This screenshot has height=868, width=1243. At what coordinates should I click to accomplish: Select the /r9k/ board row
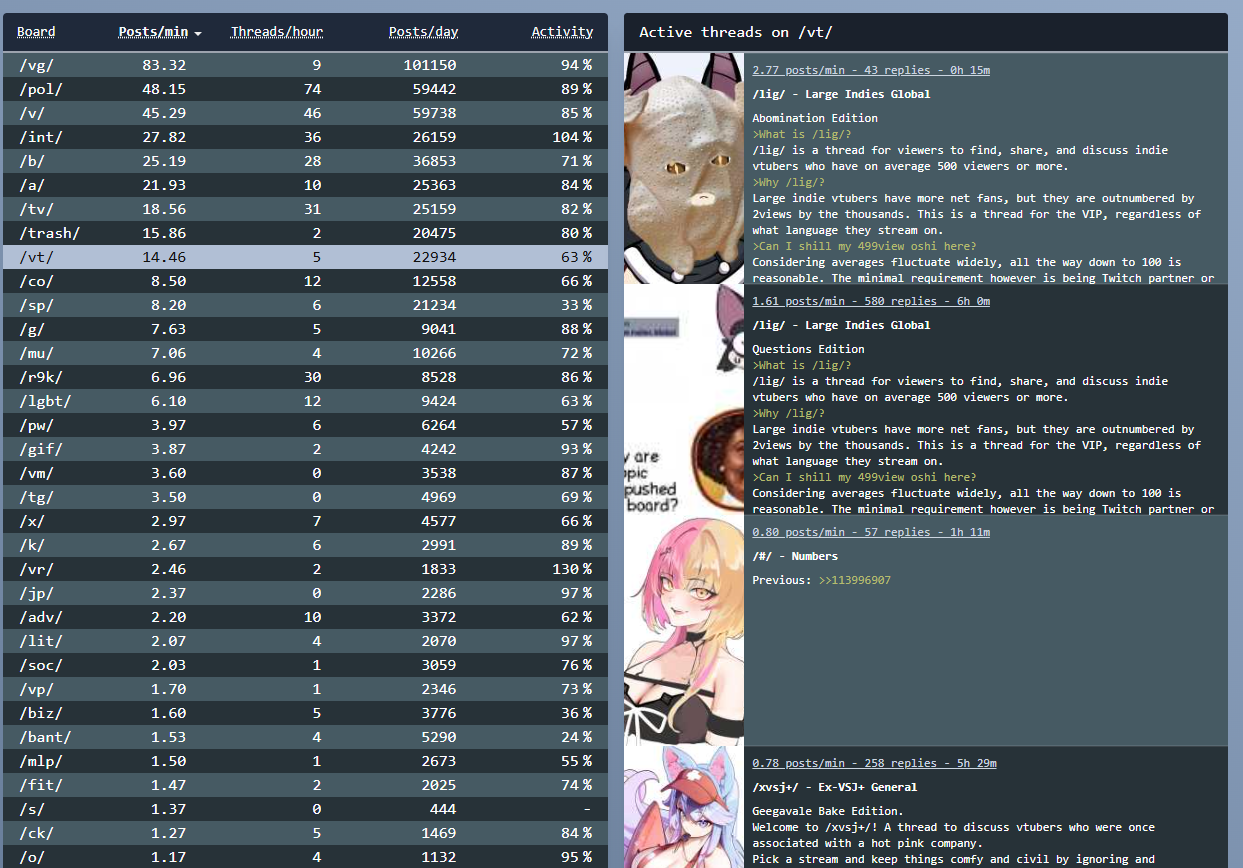305,377
